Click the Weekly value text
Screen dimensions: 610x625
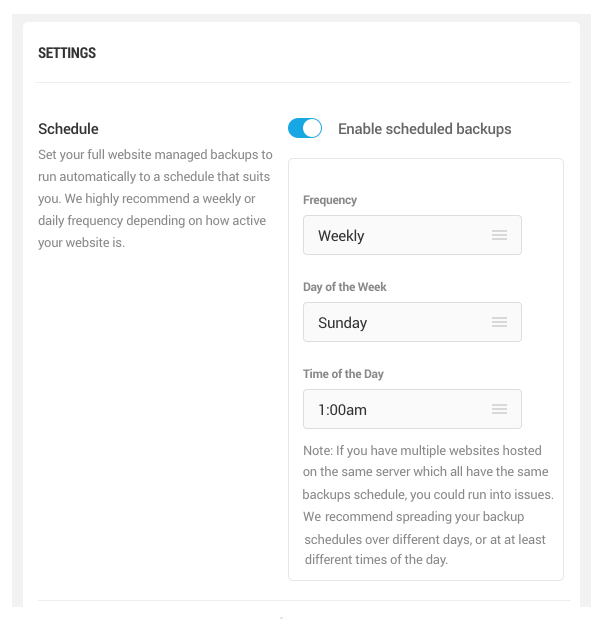(341, 236)
